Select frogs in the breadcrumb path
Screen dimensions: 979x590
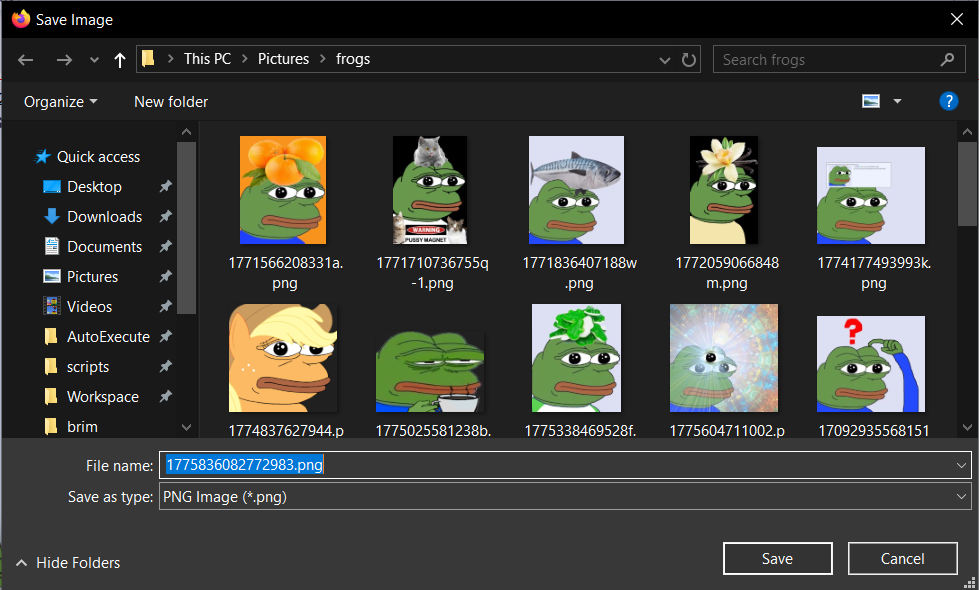pyautogui.click(x=353, y=59)
